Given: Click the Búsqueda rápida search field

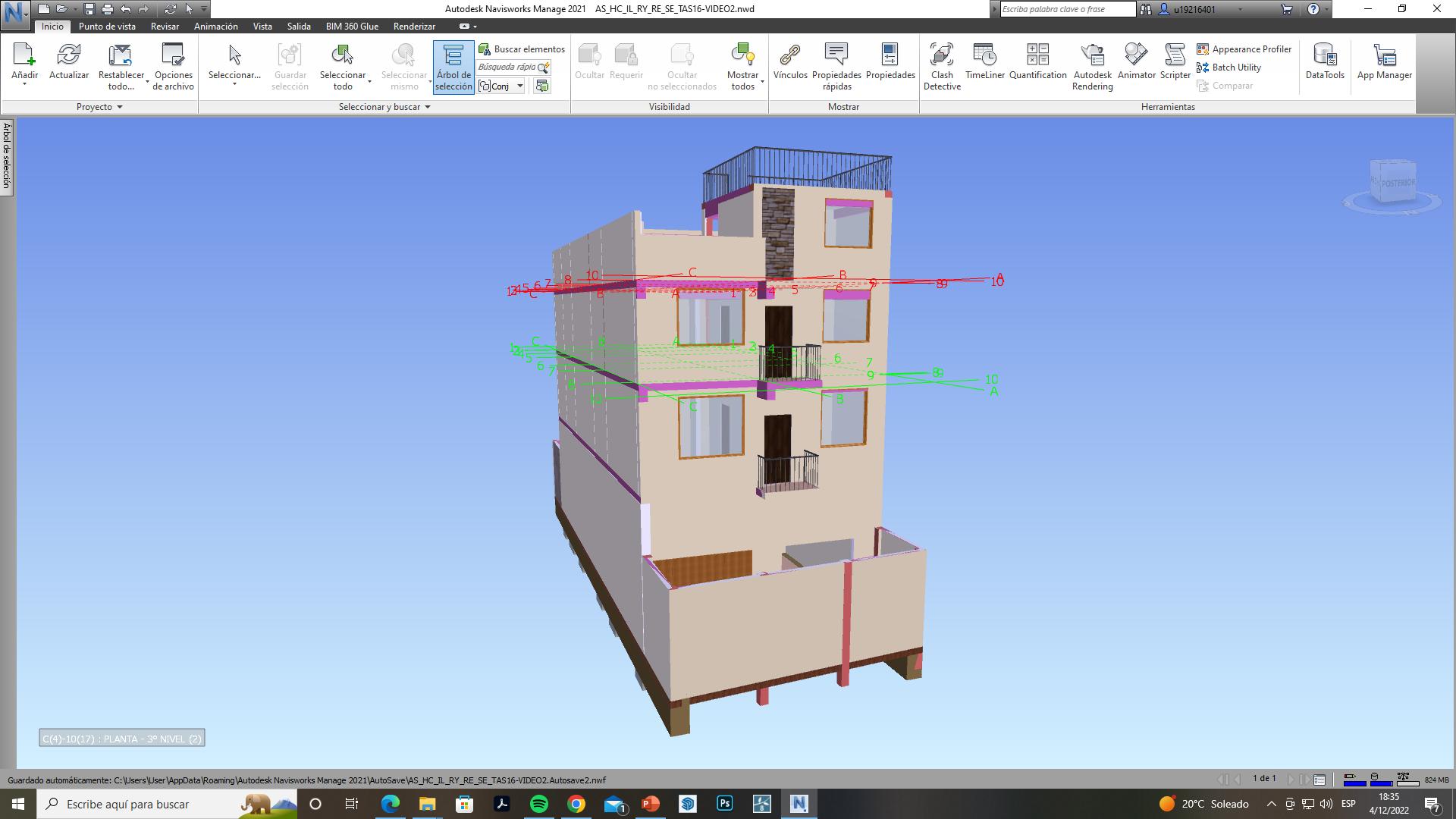Looking at the screenshot, I should (507, 67).
